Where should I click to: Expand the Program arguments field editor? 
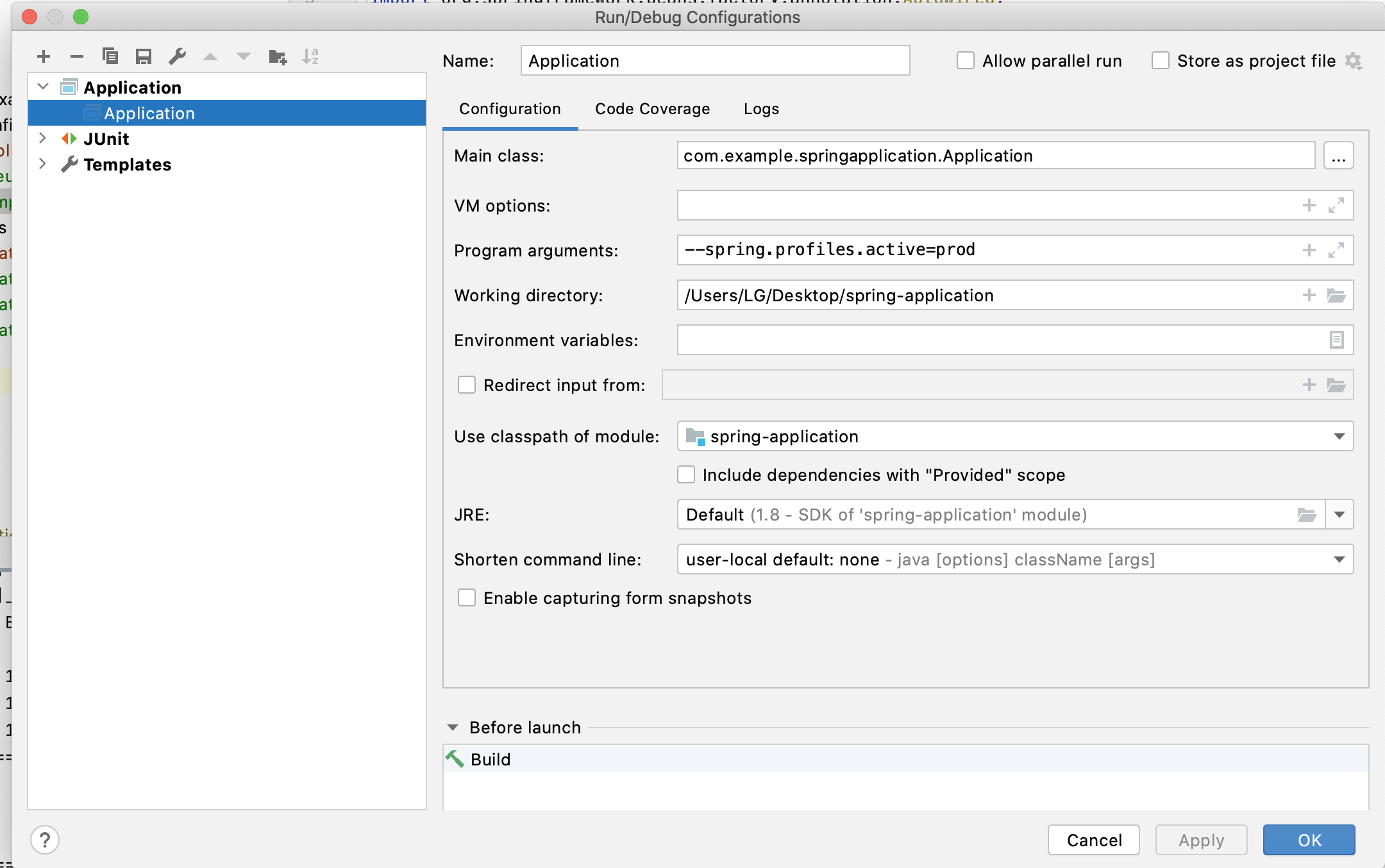tap(1336, 250)
